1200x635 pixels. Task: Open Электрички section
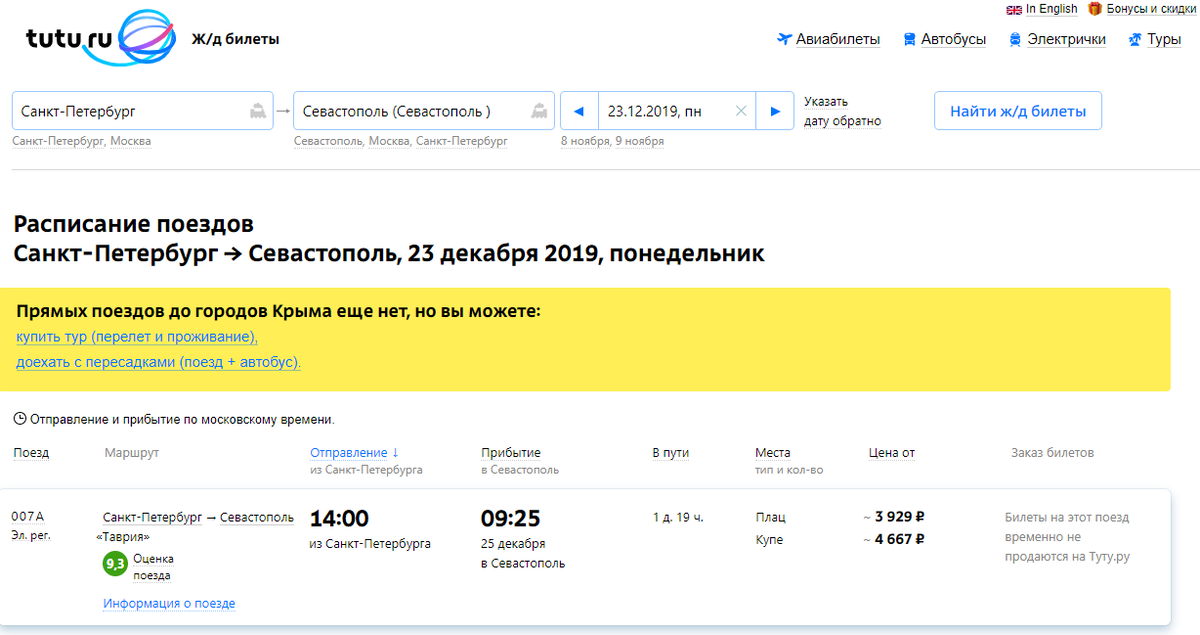pyautogui.click(x=1066, y=40)
